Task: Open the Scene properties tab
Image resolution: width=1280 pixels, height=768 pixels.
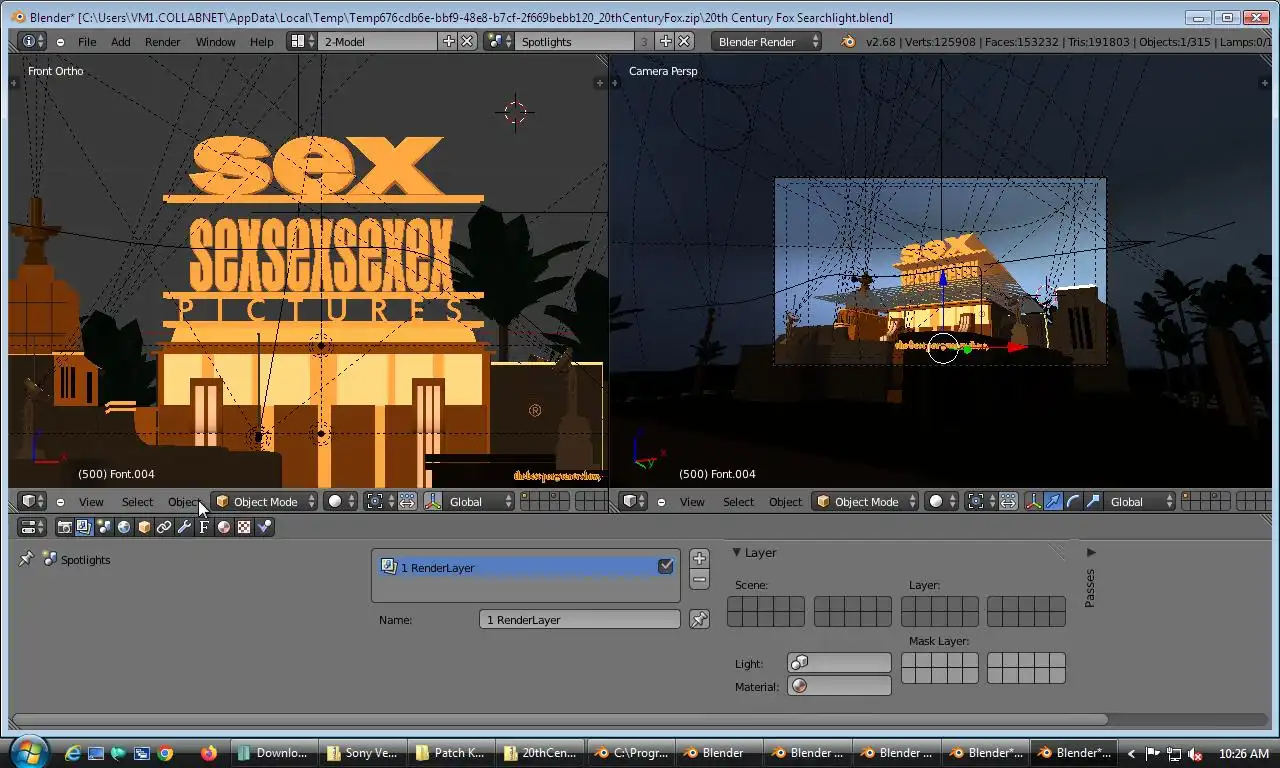Action: (104, 527)
